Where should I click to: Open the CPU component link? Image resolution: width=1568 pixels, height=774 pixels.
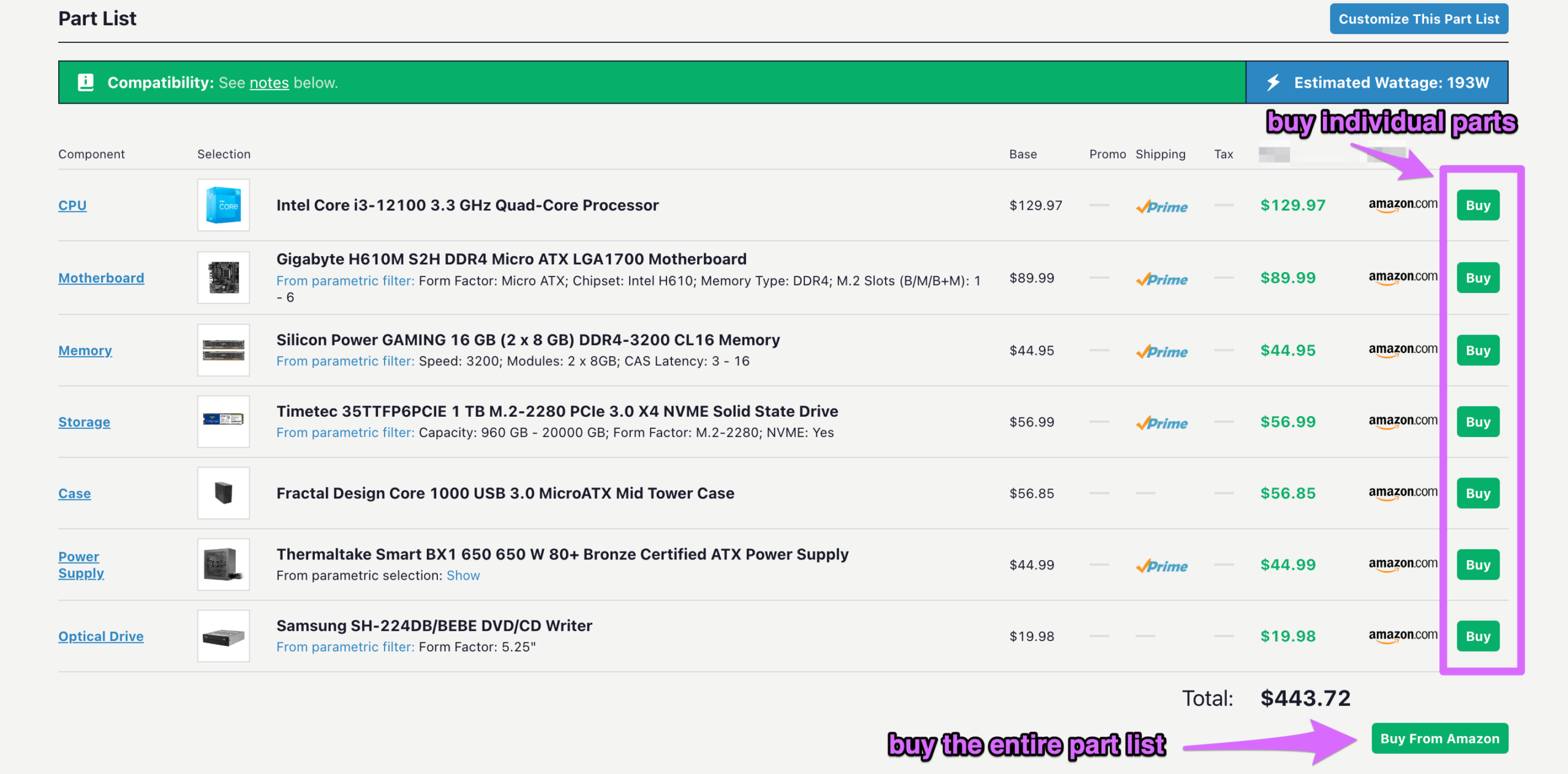[72, 205]
